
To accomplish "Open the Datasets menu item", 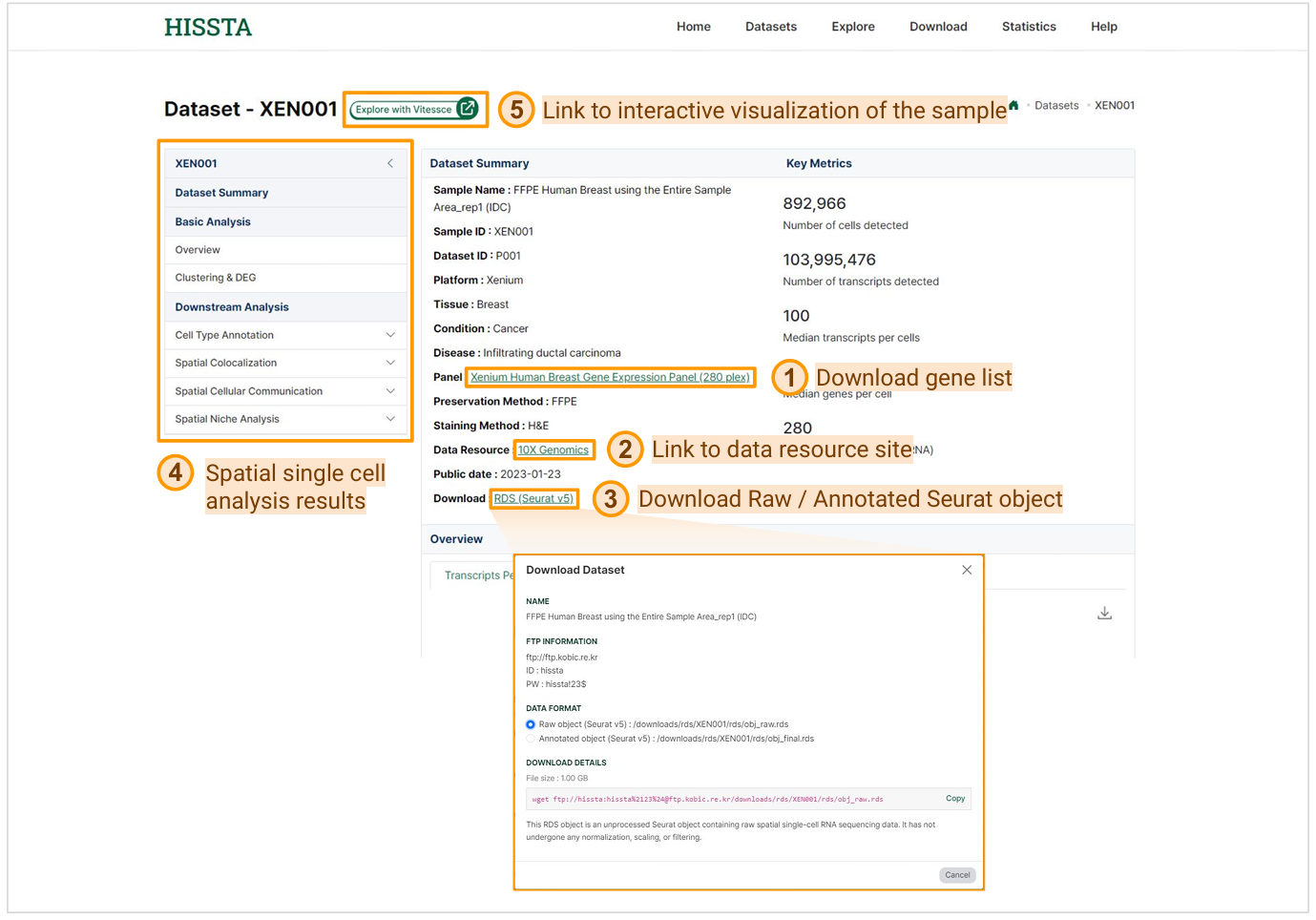I will pos(770,27).
